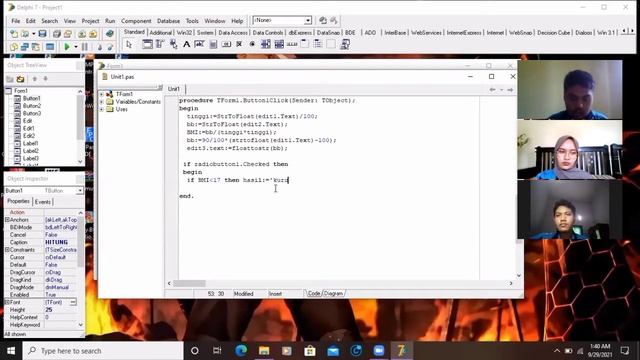The height and width of the screenshot is (360, 640).
Task: Select the arrow pointer palette tool
Action: pos(129,44)
